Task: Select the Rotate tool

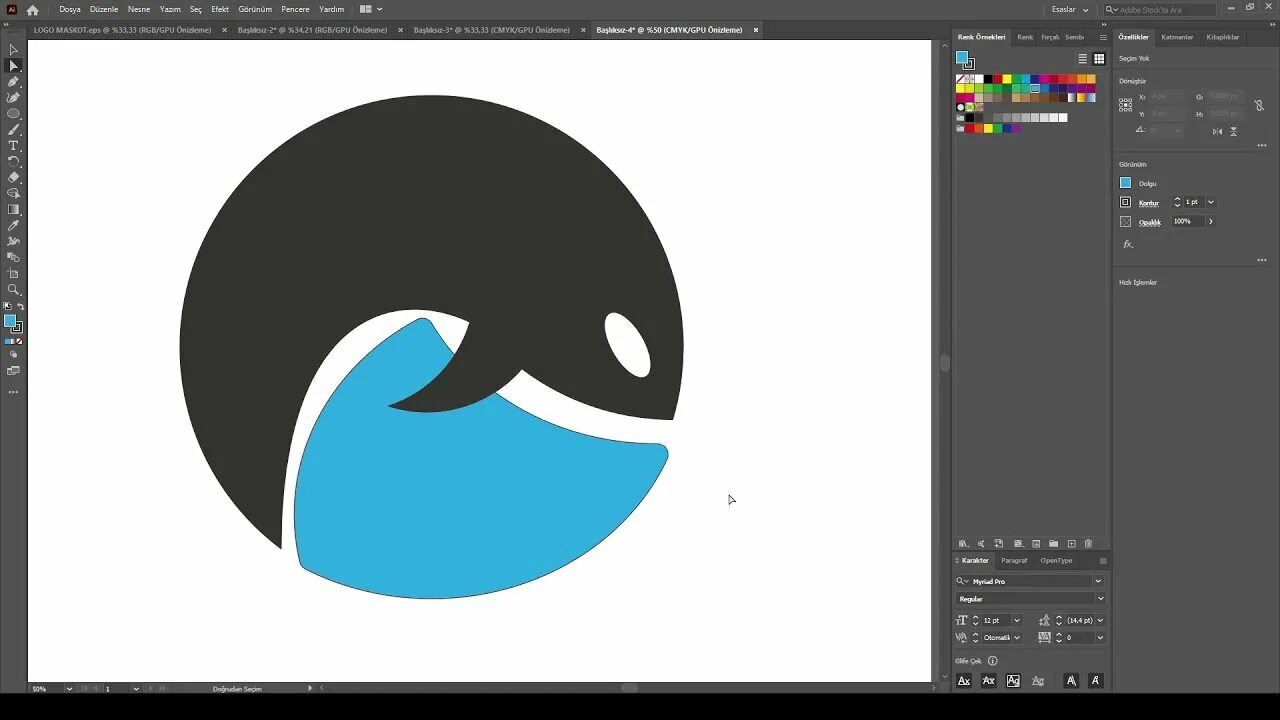Action: tap(13, 161)
